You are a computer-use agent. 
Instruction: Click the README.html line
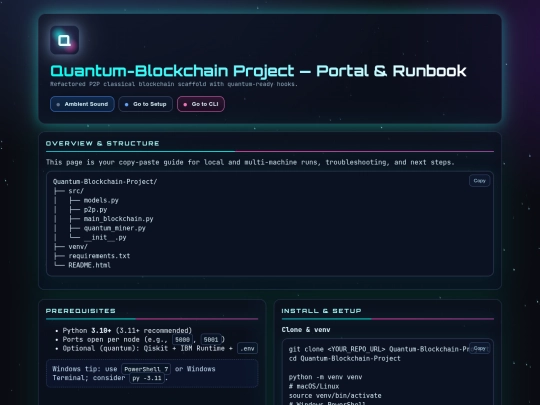tap(90, 265)
